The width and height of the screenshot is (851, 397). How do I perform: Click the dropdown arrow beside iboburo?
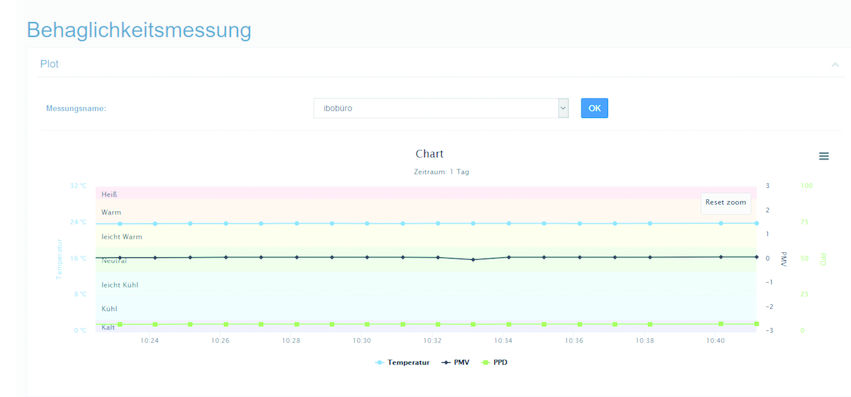(563, 108)
